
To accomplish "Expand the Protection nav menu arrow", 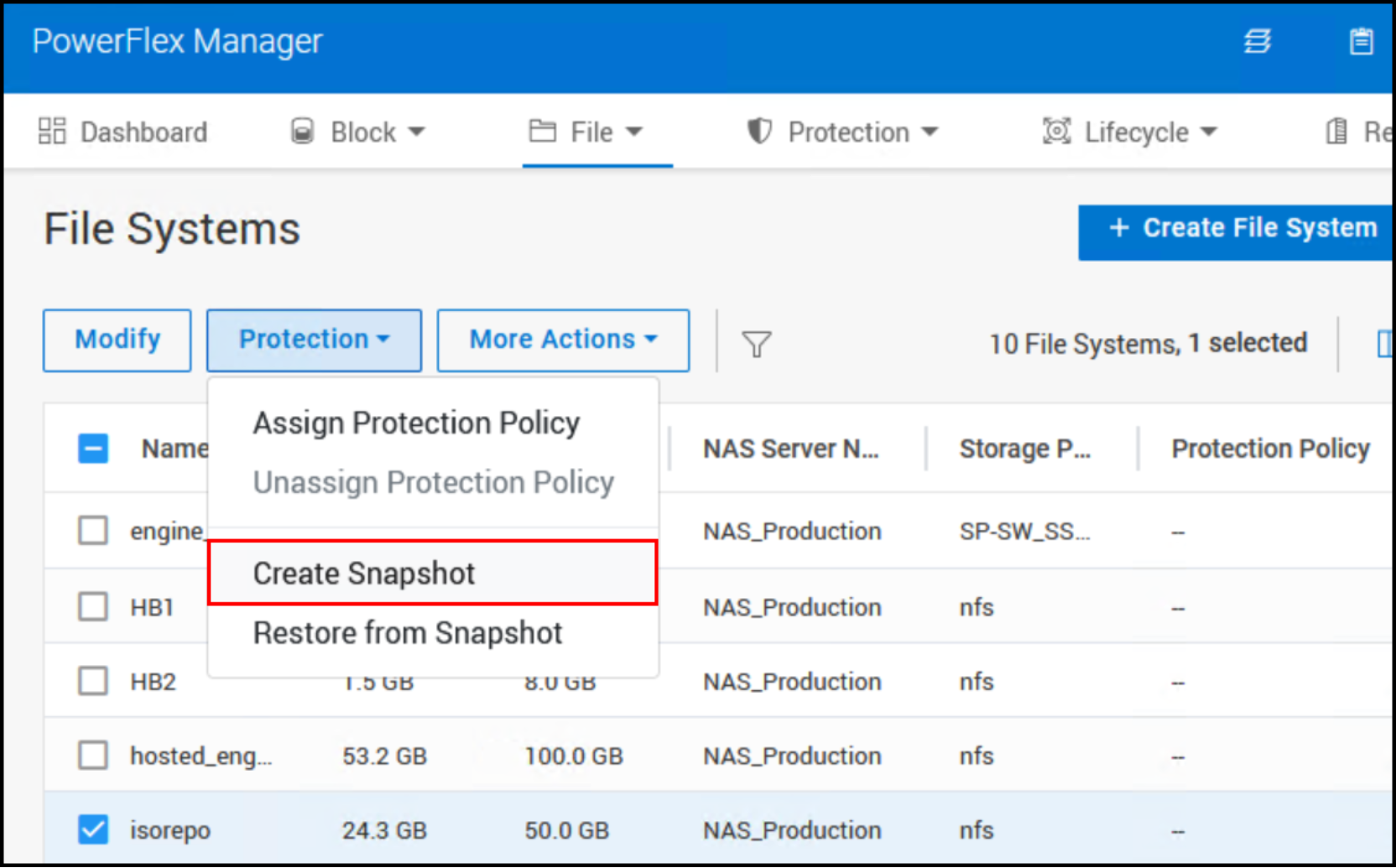I will pos(930,132).
